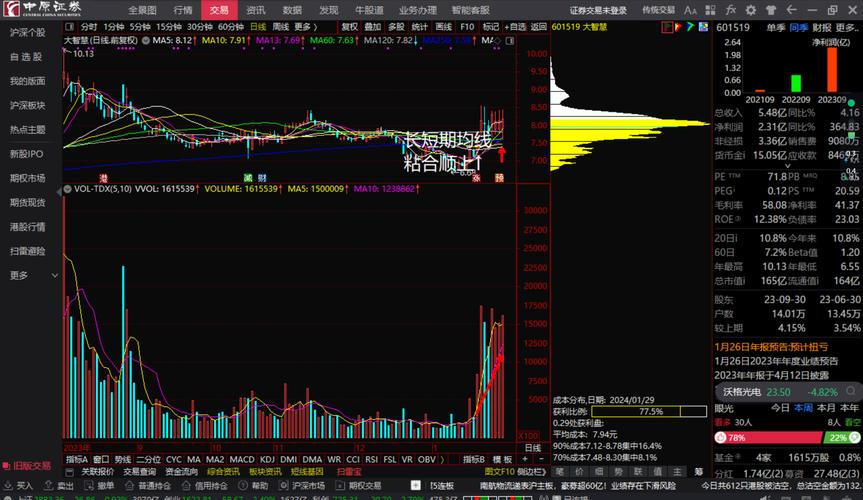The image size is (863, 500).
Task: Click the orange 202309 profit bar
Action: pyautogui.click(x=832, y=69)
